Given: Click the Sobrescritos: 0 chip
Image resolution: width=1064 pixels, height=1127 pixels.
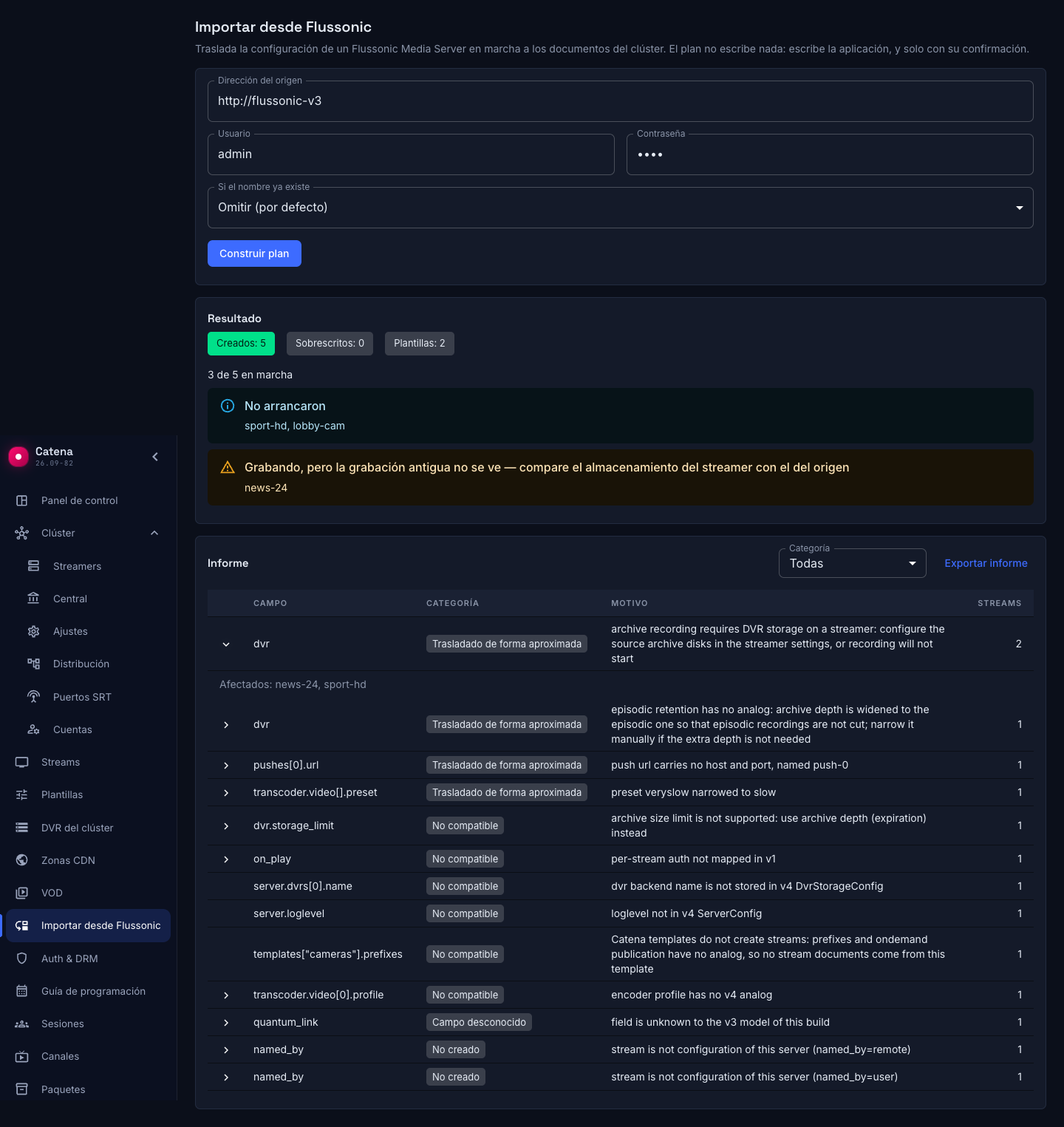Looking at the screenshot, I should click(330, 344).
